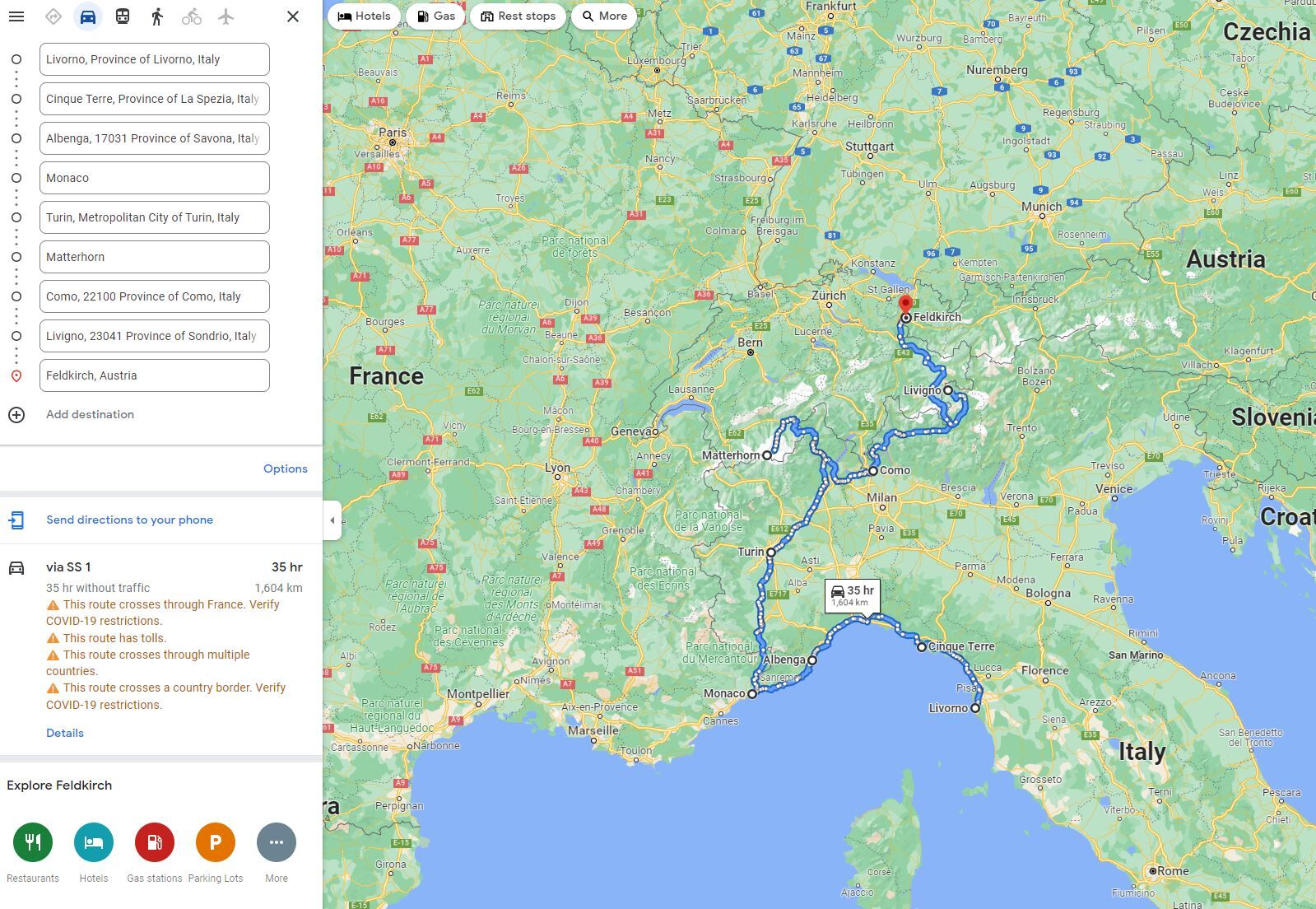Screen dimensions: 1316x909
Task: Click the Albenga destination field
Action: coord(155,138)
